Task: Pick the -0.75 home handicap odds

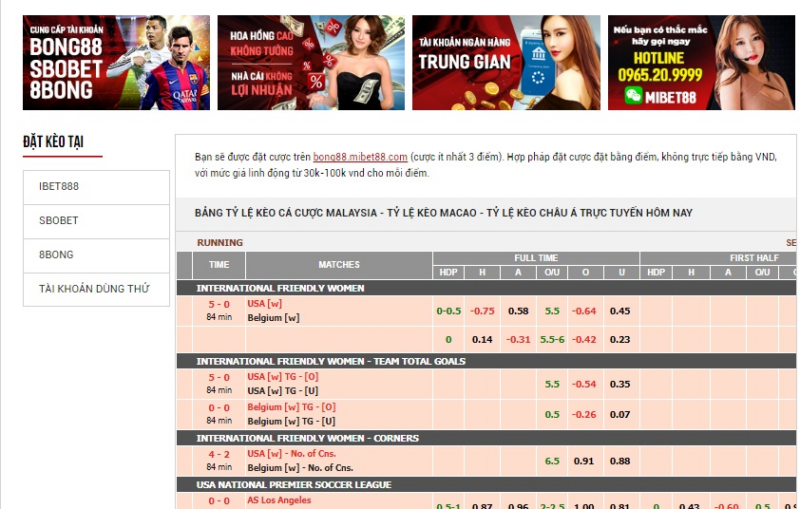Action: tap(483, 311)
